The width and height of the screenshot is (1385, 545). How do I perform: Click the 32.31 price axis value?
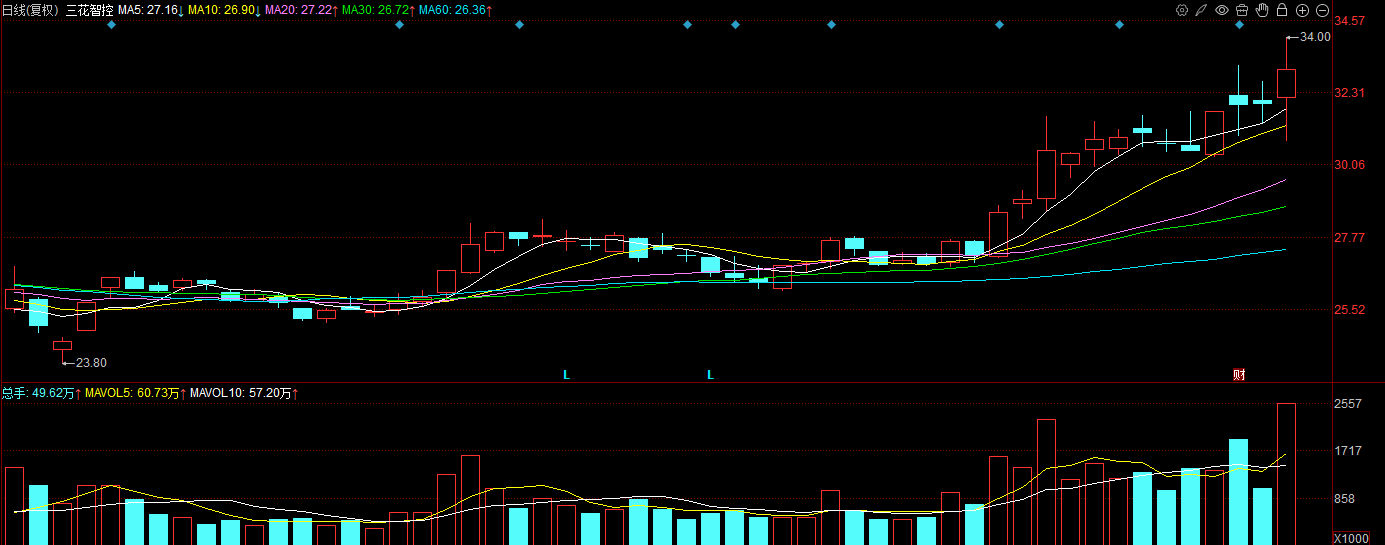[x=1350, y=93]
